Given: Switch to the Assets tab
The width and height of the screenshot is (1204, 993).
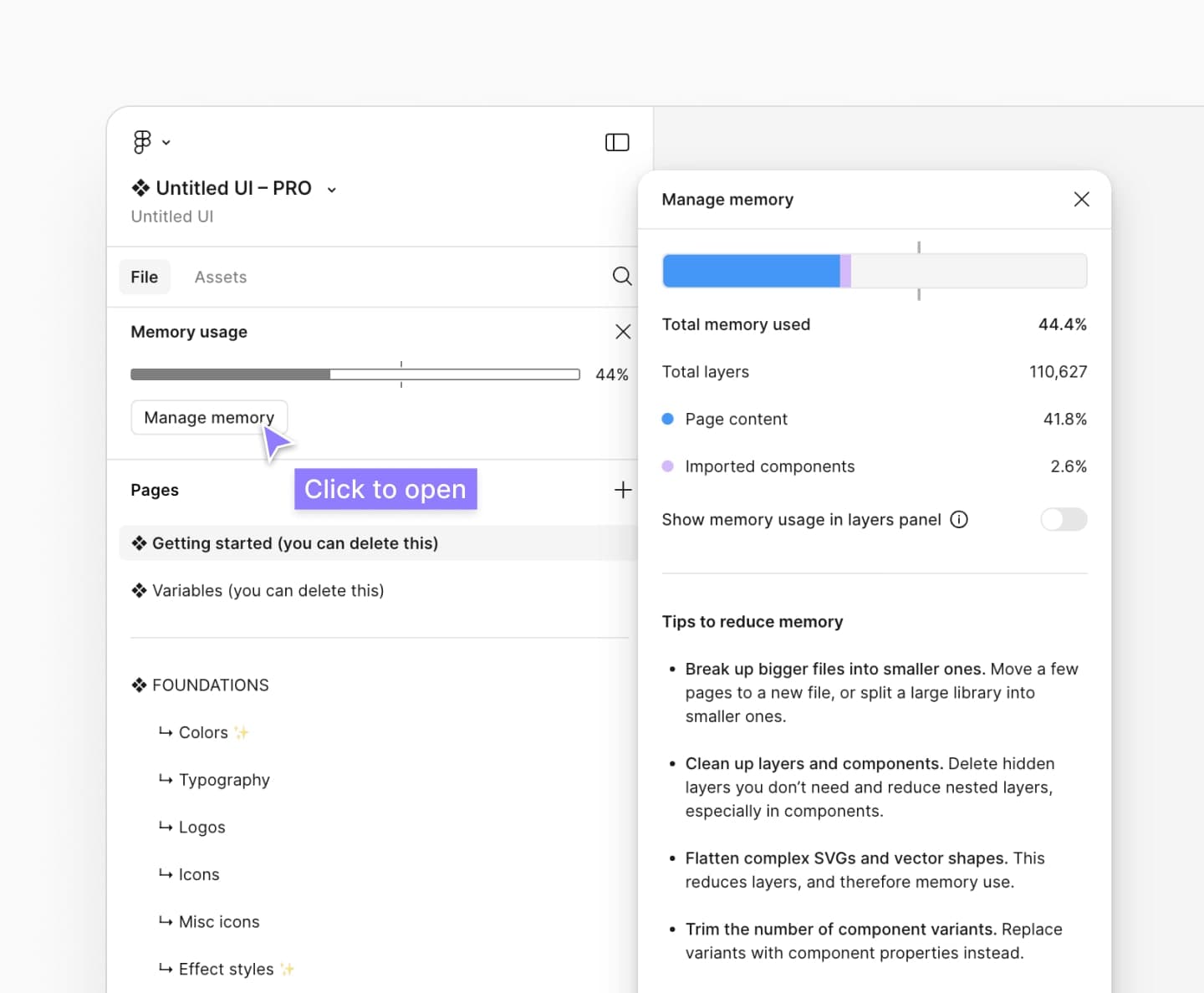Looking at the screenshot, I should coord(221,277).
